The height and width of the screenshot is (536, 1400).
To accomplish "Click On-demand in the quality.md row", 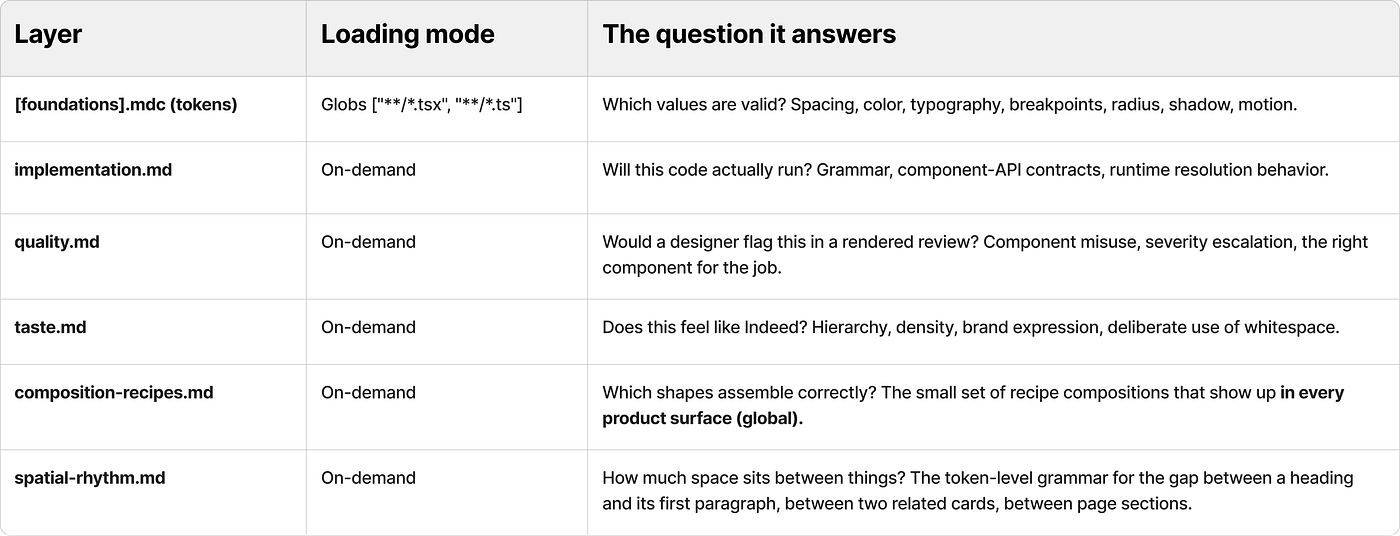I will click(x=368, y=242).
